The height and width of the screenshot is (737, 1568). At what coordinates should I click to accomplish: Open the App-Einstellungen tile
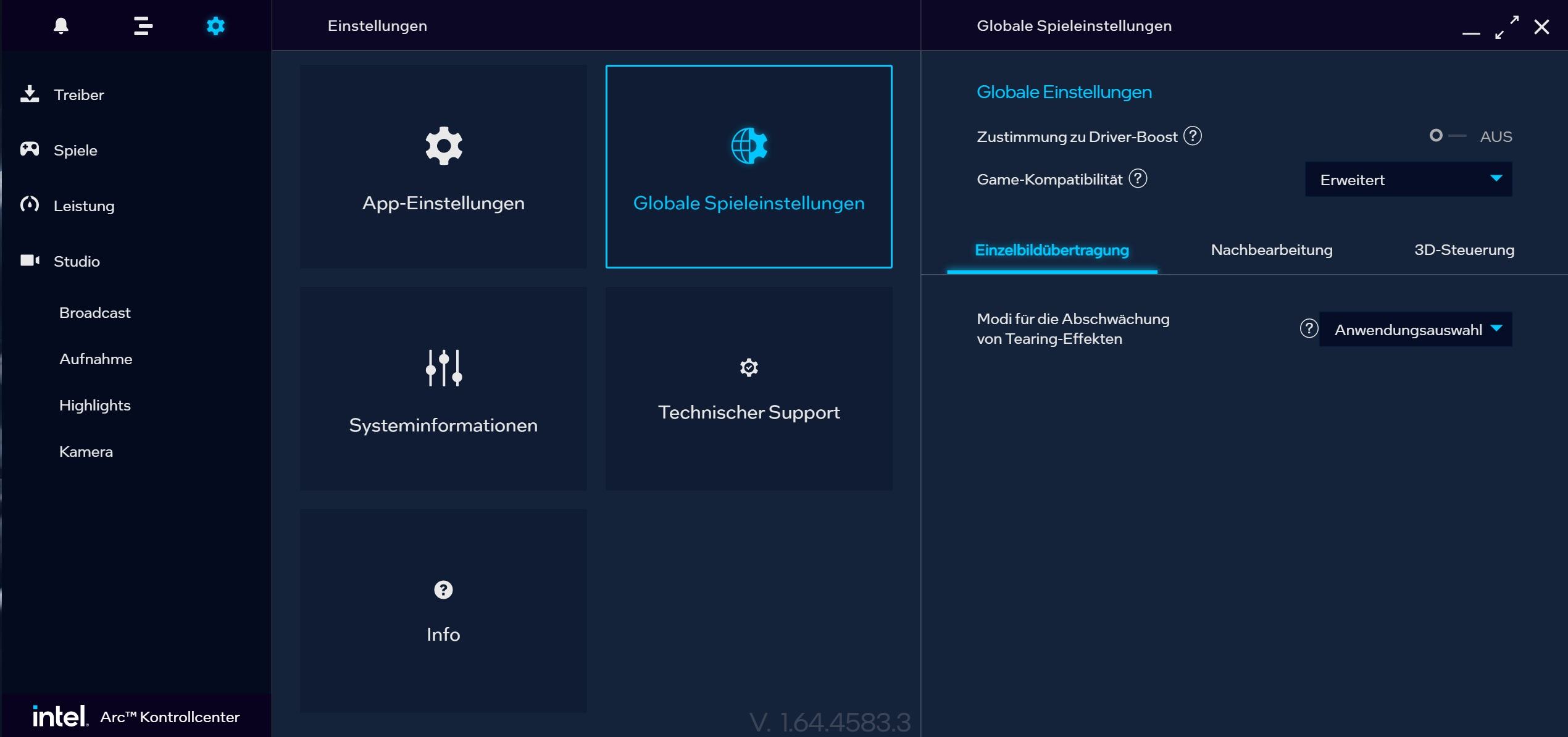pyautogui.click(x=443, y=167)
